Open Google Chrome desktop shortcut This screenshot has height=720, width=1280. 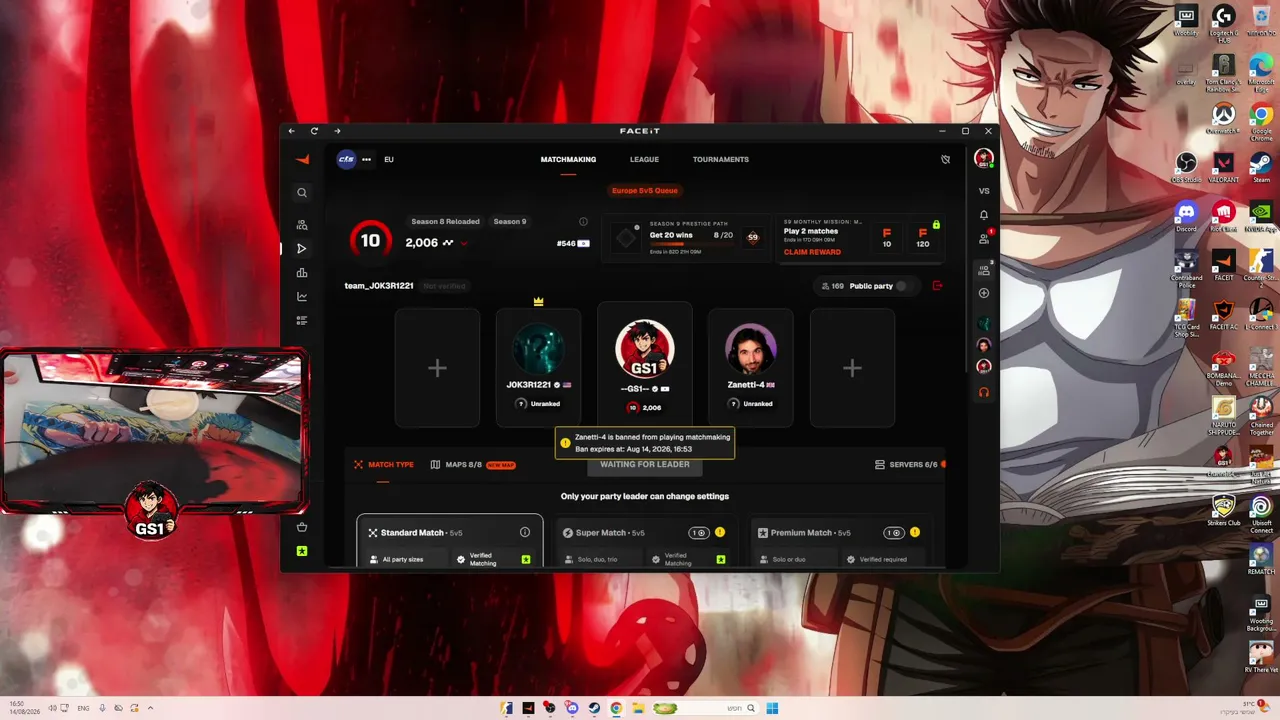click(1261, 121)
